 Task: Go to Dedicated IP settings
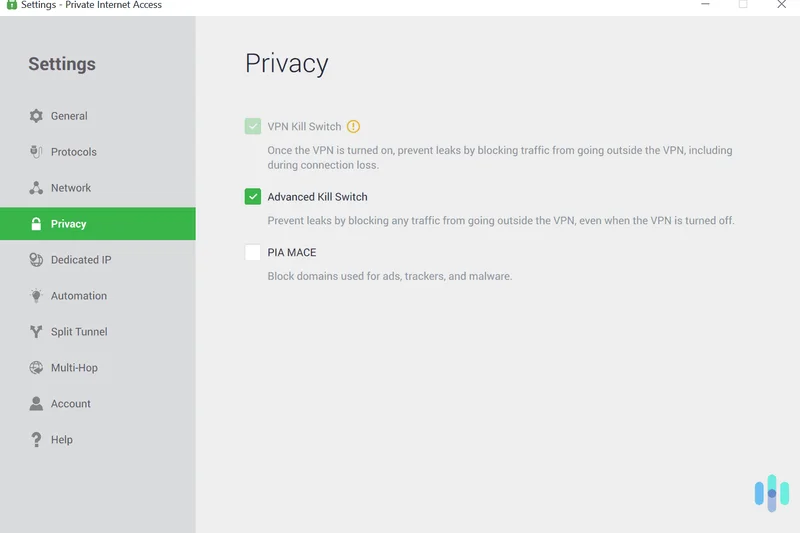[x=97, y=260]
